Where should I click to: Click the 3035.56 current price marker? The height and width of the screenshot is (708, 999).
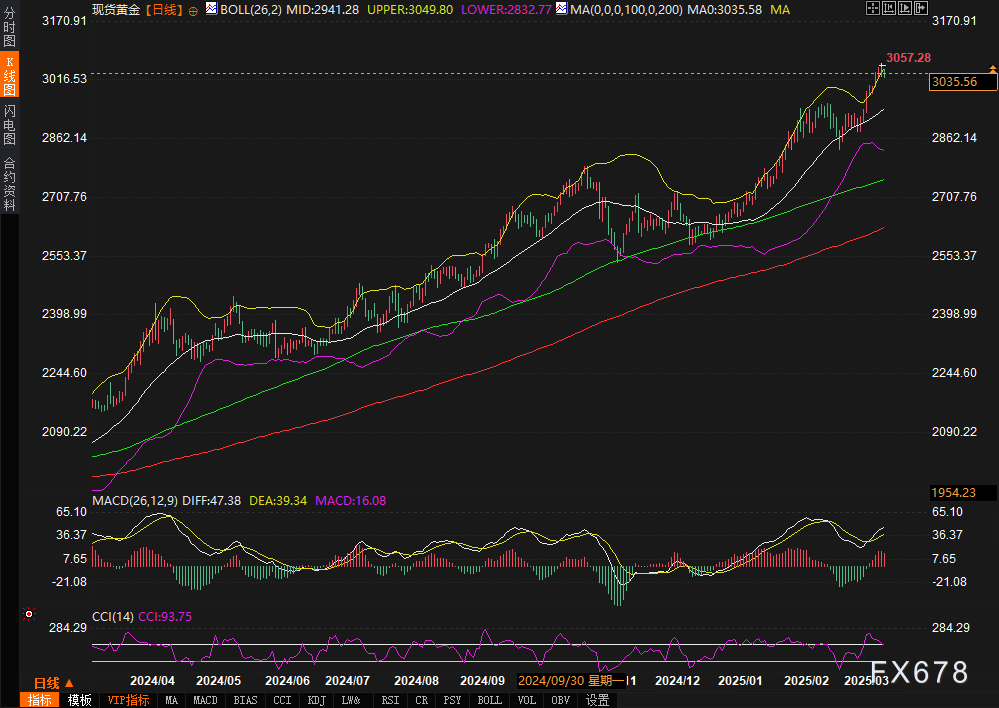953,82
